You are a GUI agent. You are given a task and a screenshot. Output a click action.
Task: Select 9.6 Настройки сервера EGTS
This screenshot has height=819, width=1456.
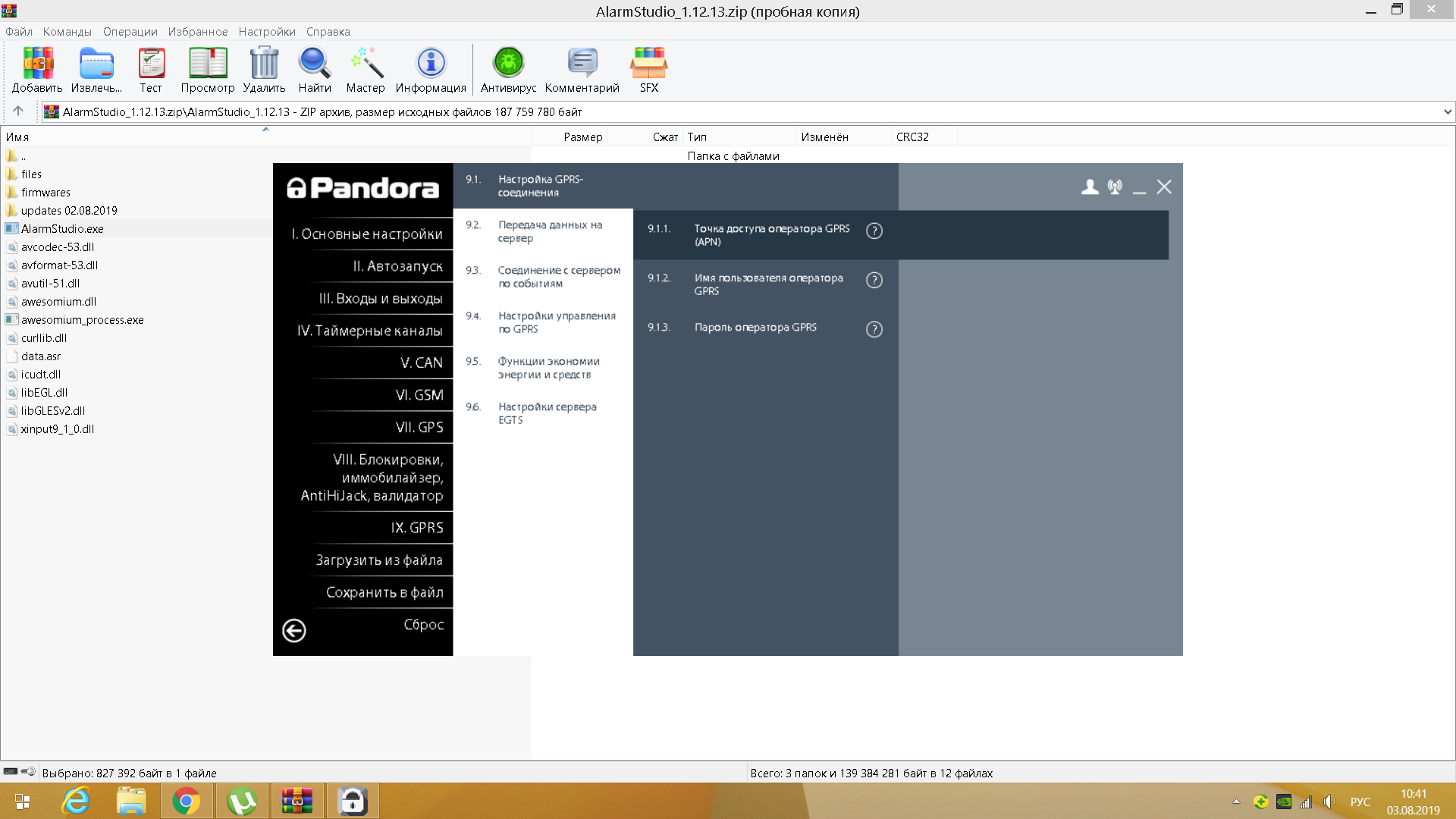point(547,413)
